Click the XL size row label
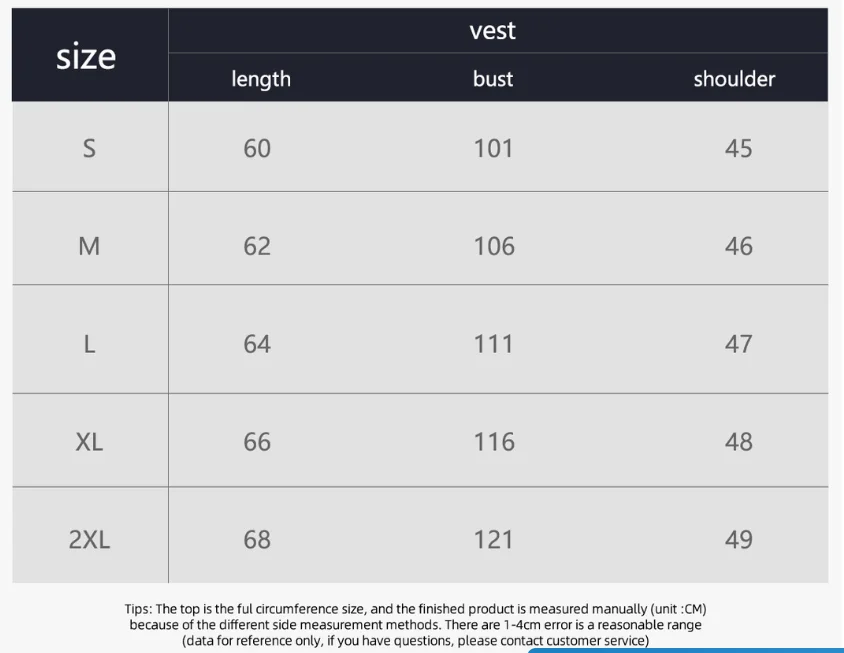The image size is (844, 653). pos(89,442)
